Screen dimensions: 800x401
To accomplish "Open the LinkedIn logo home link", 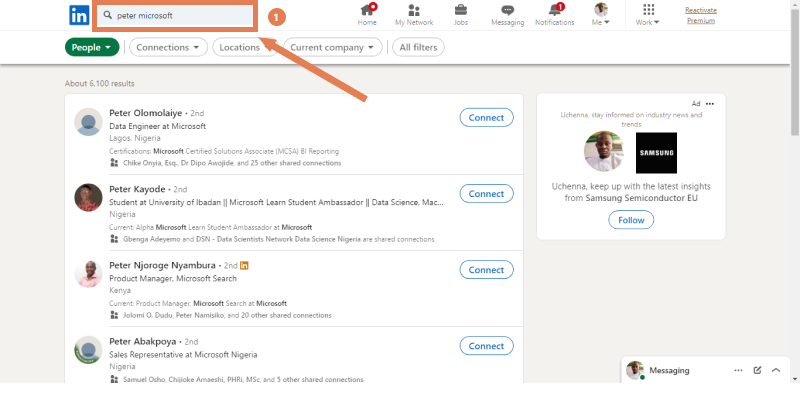I will click(x=79, y=15).
